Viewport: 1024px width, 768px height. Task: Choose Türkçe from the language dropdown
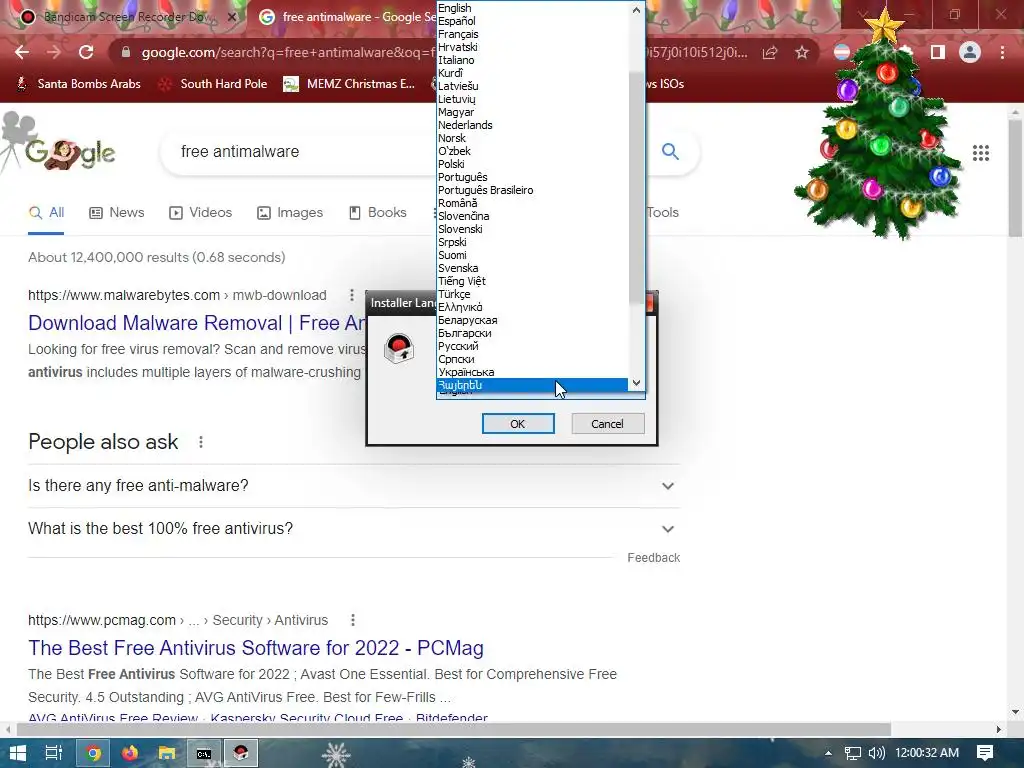click(x=533, y=294)
